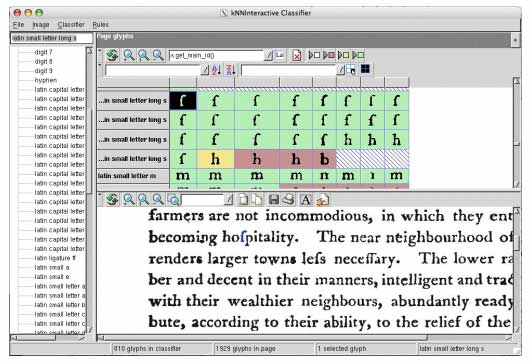Select hyphen in the symbol tree
The width and height of the screenshot is (530, 364).
46,80
